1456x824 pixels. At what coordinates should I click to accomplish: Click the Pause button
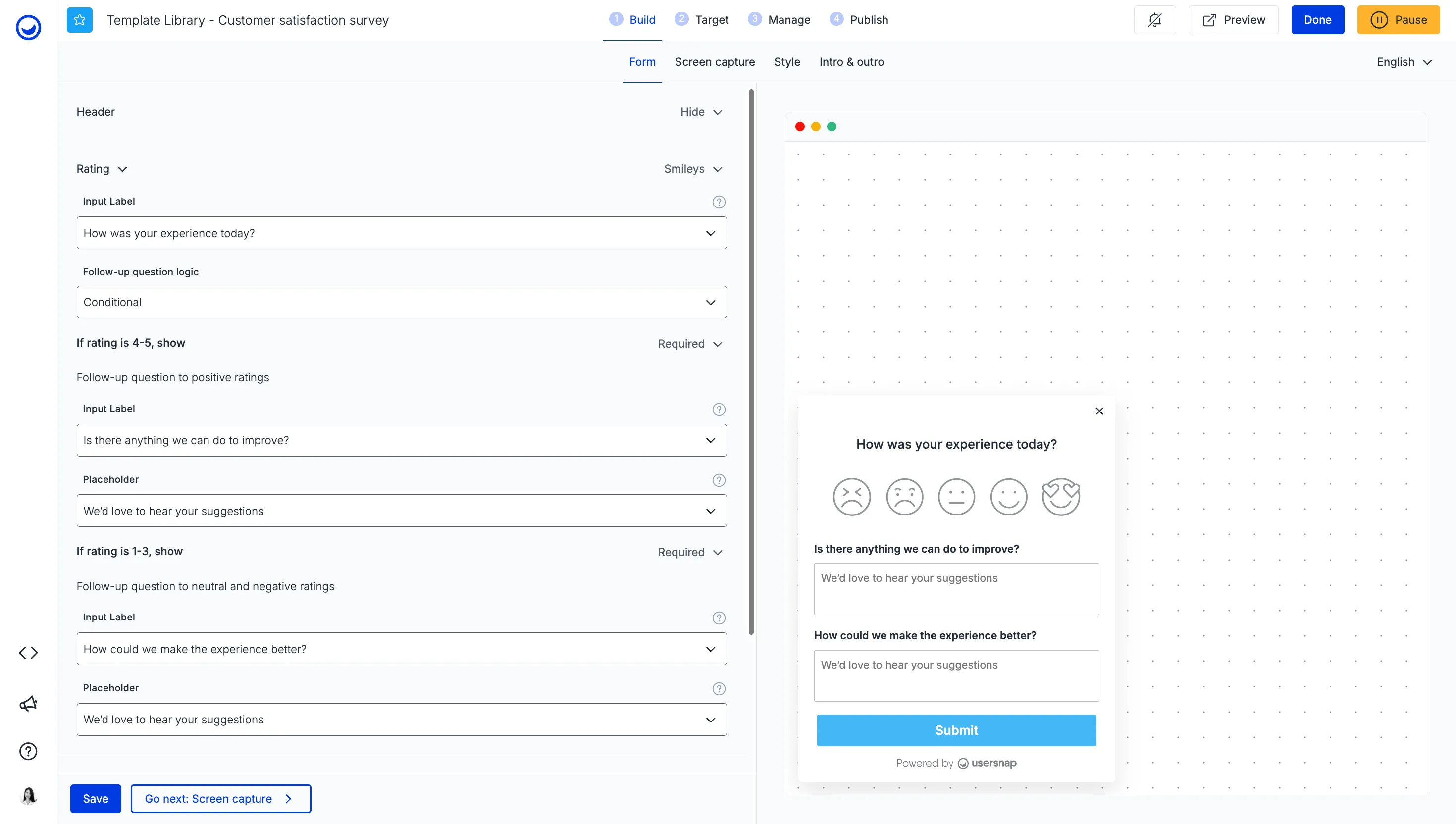tap(1398, 20)
